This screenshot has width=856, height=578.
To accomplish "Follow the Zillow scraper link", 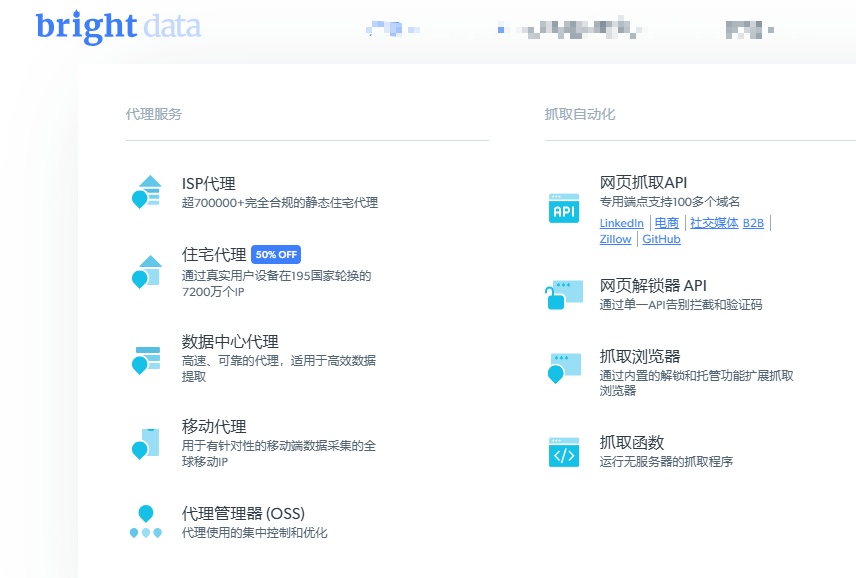I will point(615,239).
